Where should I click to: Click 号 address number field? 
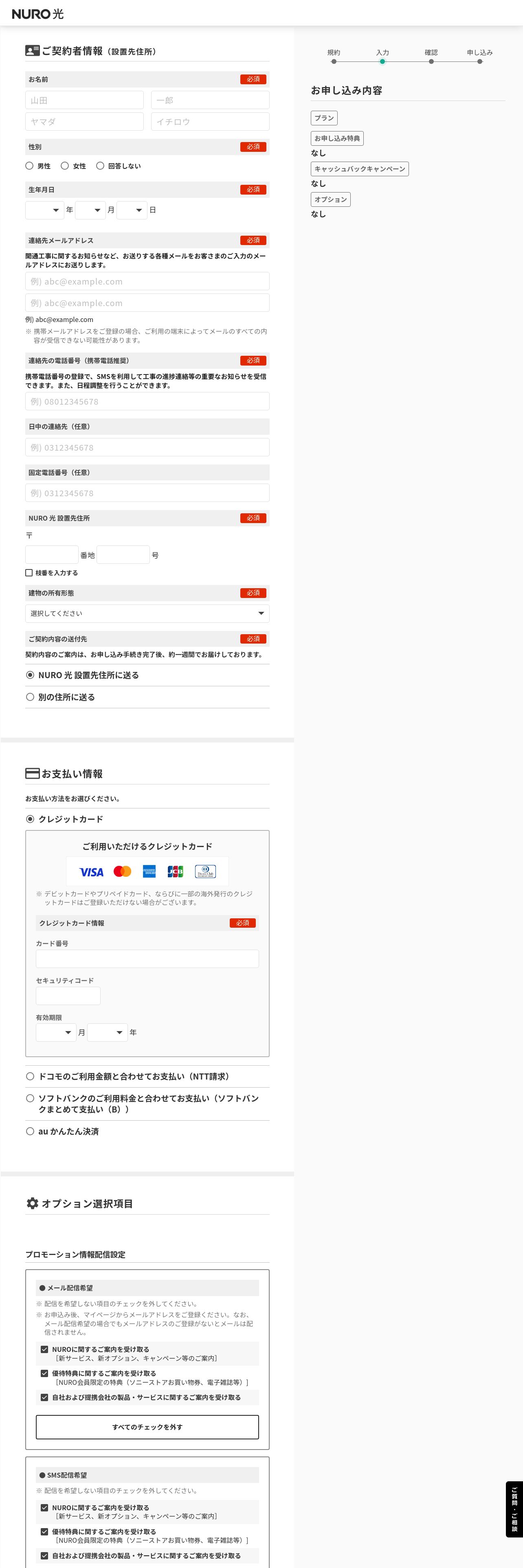(x=123, y=554)
